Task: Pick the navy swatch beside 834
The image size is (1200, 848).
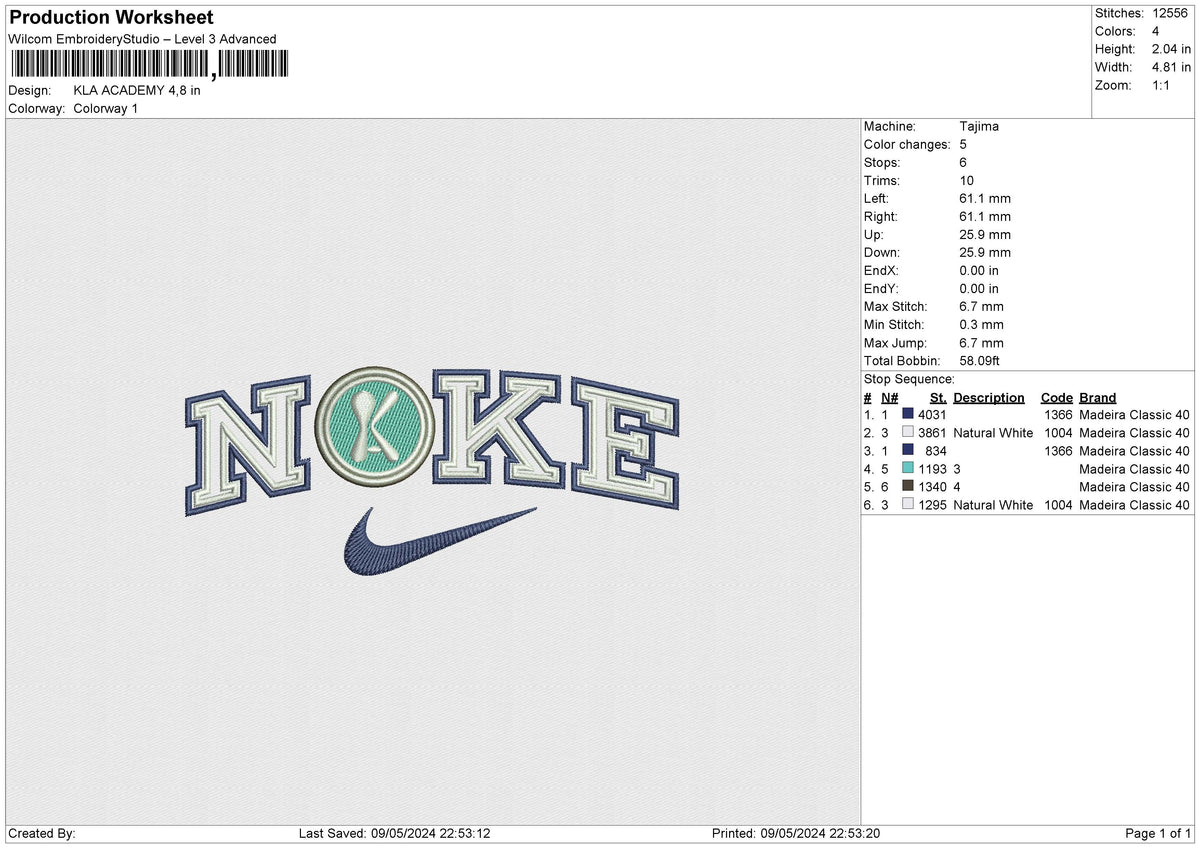Action: 908,451
